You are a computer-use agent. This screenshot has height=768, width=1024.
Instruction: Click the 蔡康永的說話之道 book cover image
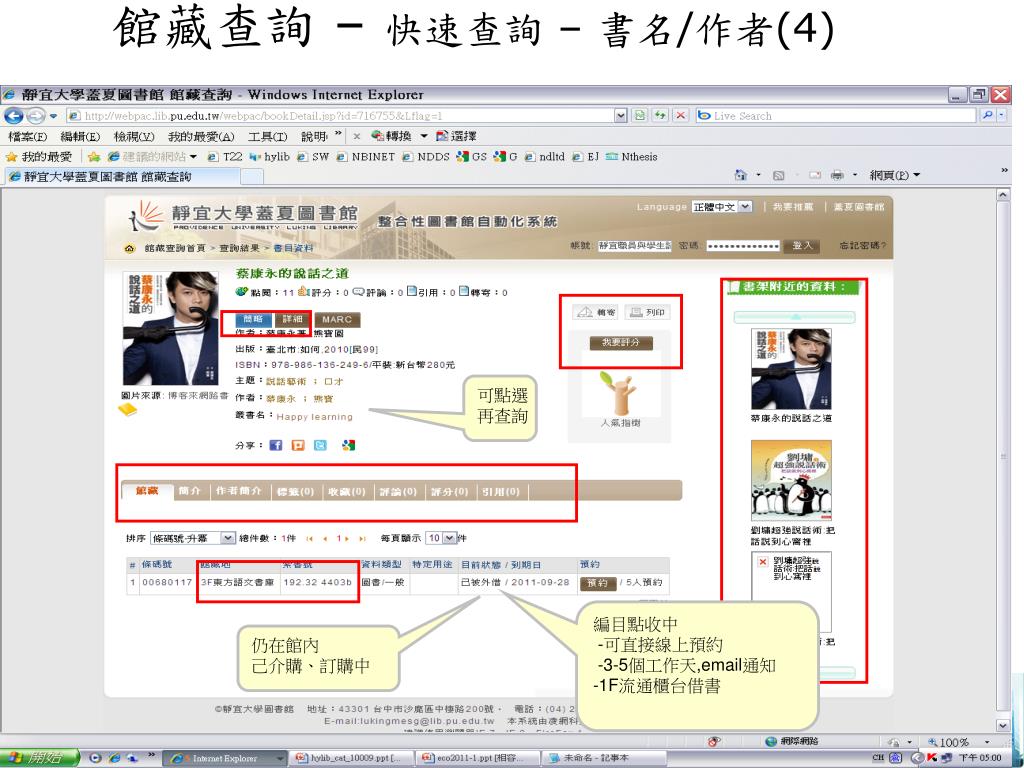tap(171, 328)
